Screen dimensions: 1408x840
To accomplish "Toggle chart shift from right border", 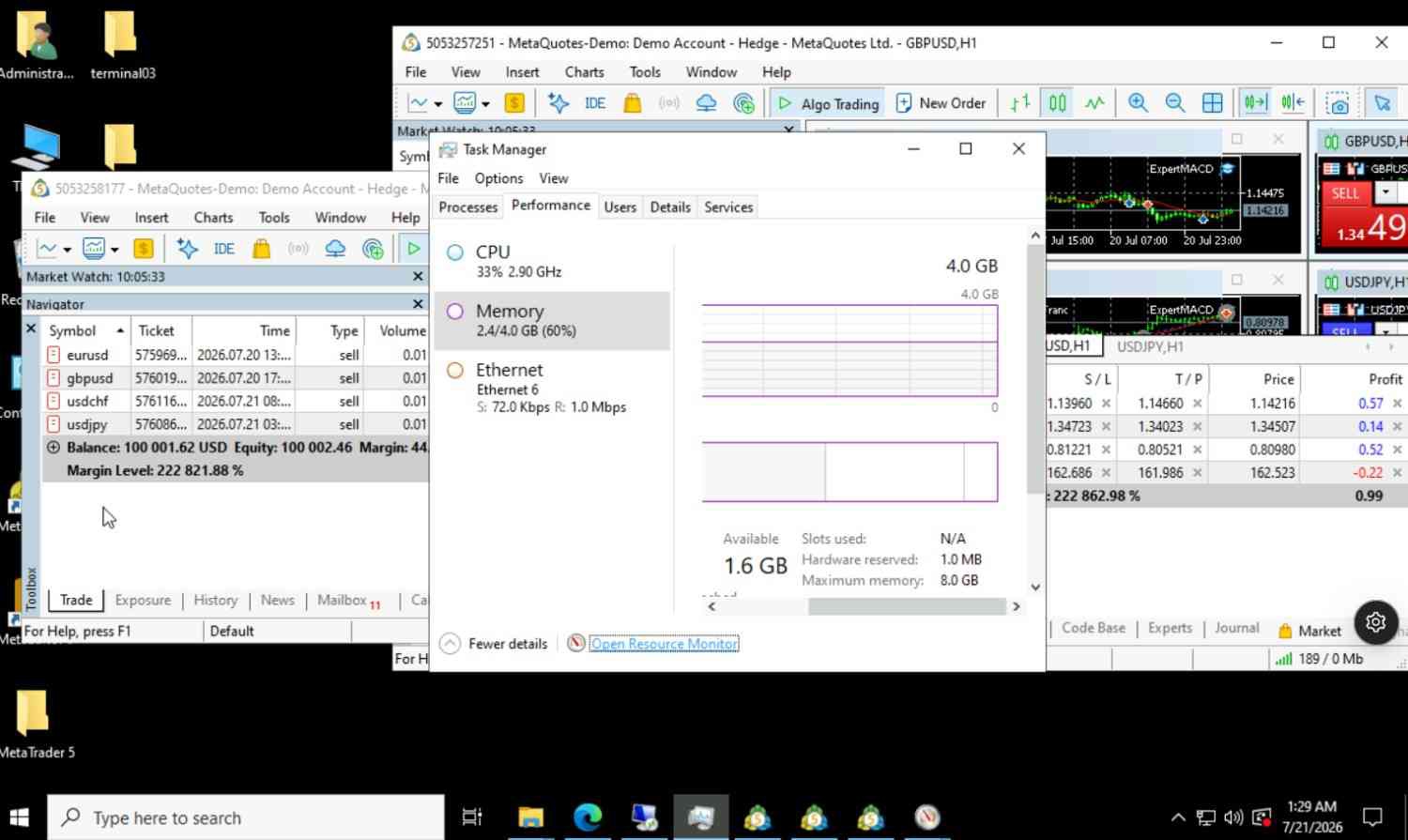I will [x=1293, y=103].
